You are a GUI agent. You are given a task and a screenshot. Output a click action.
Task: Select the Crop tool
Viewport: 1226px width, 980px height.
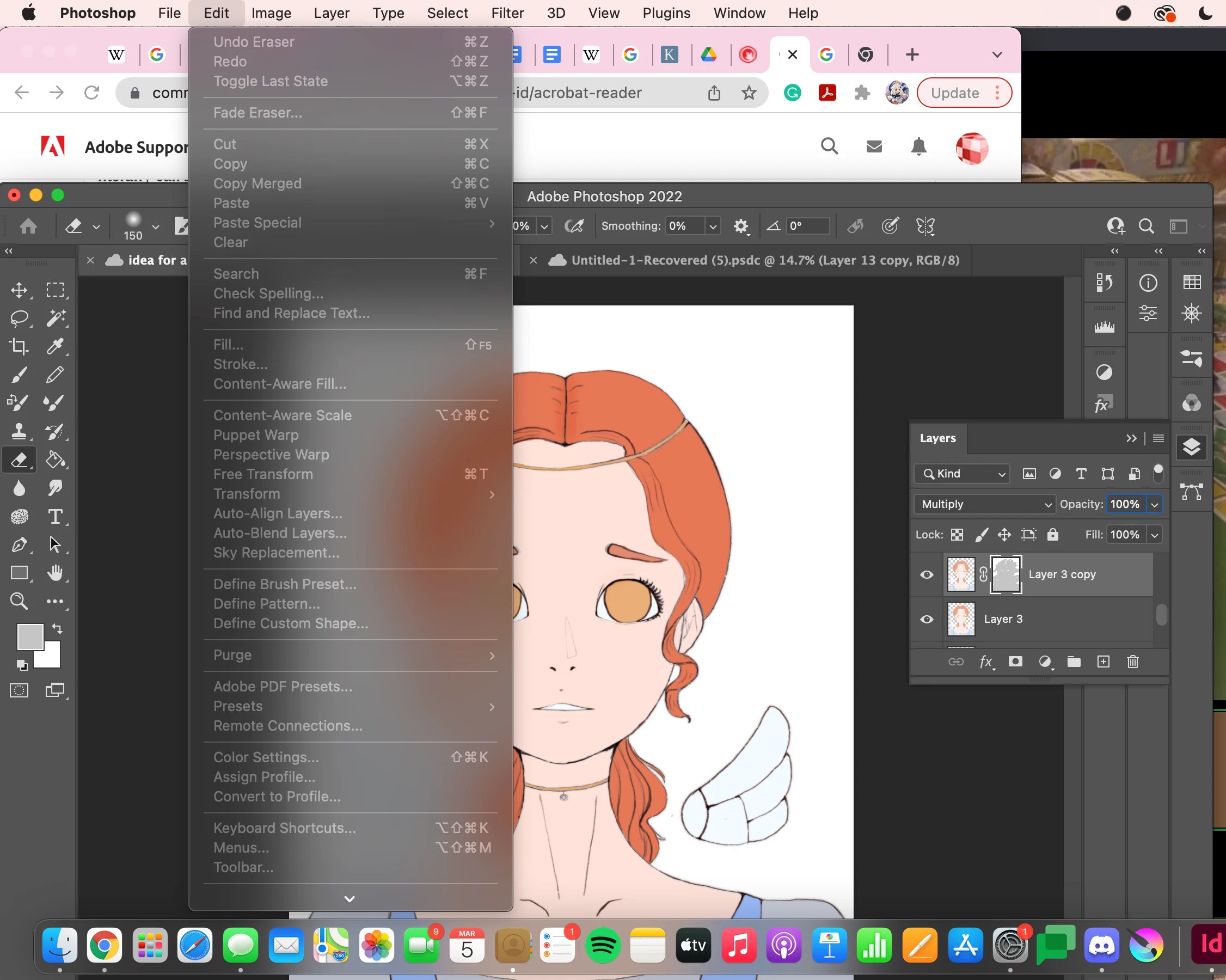[19, 346]
